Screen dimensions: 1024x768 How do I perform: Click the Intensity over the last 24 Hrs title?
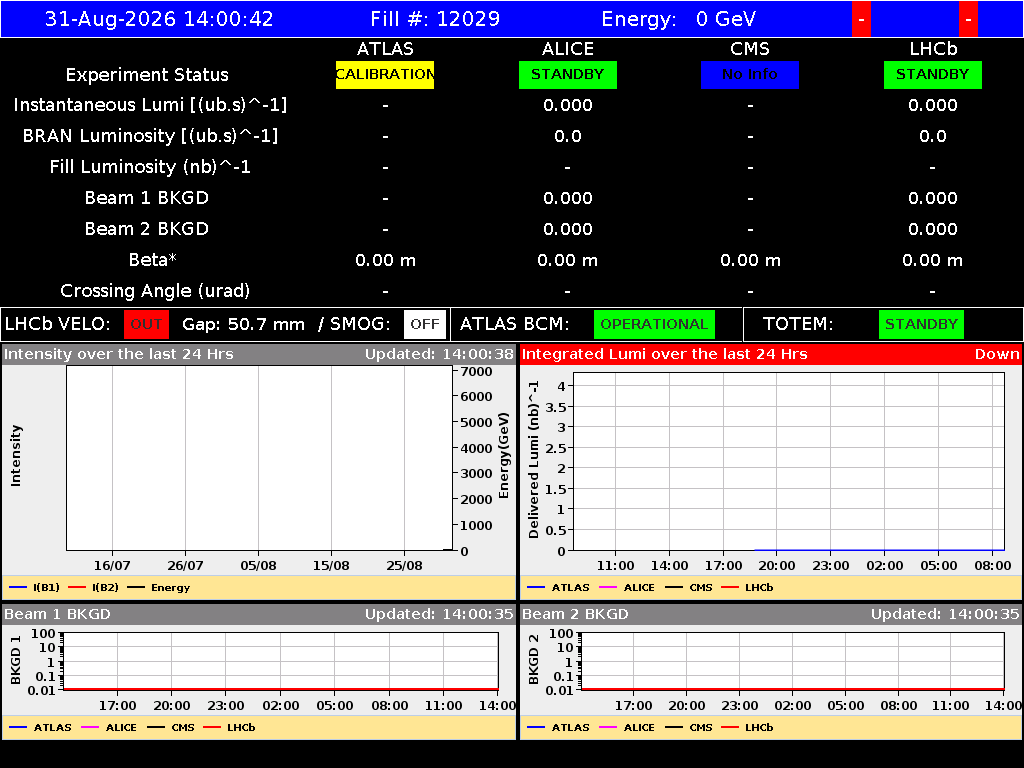118,354
